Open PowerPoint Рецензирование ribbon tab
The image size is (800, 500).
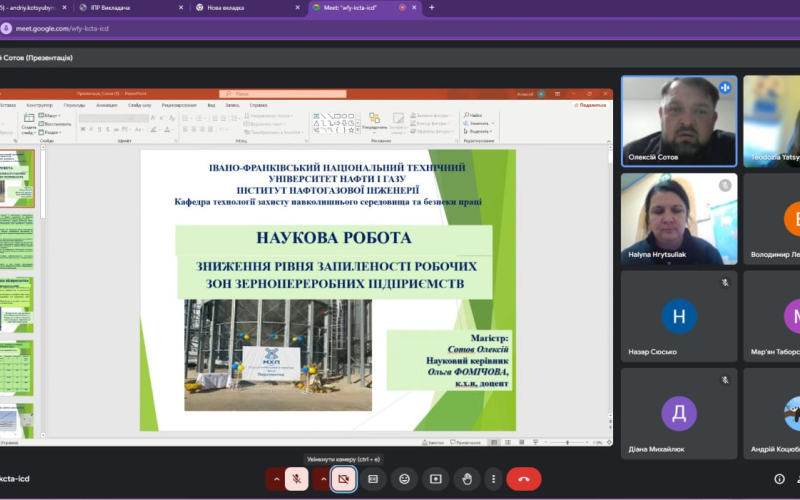tap(179, 105)
